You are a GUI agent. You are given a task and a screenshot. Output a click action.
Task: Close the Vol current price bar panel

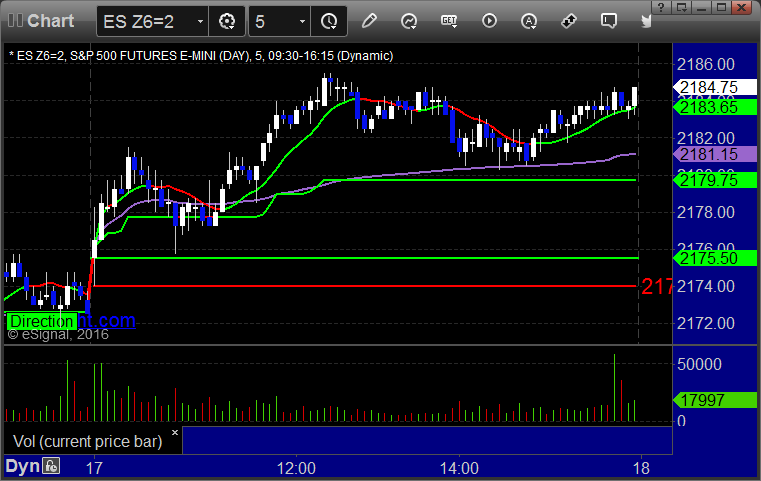coord(175,432)
